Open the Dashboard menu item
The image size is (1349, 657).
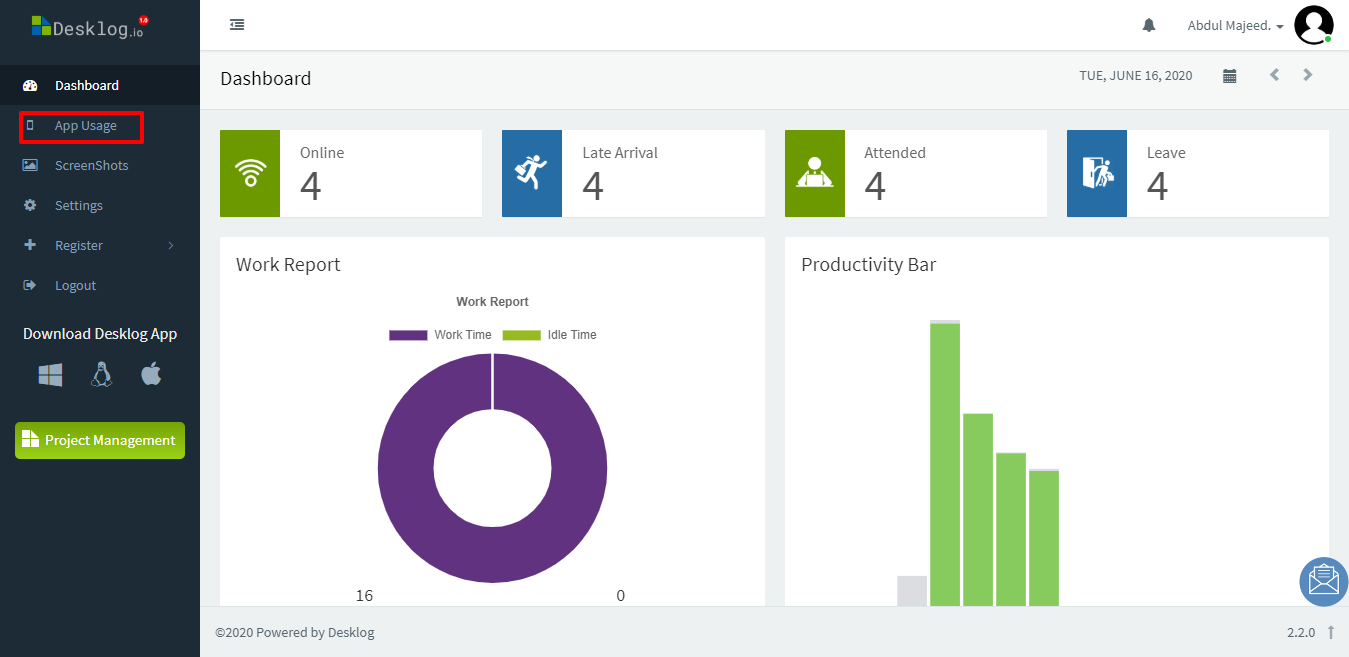(86, 85)
